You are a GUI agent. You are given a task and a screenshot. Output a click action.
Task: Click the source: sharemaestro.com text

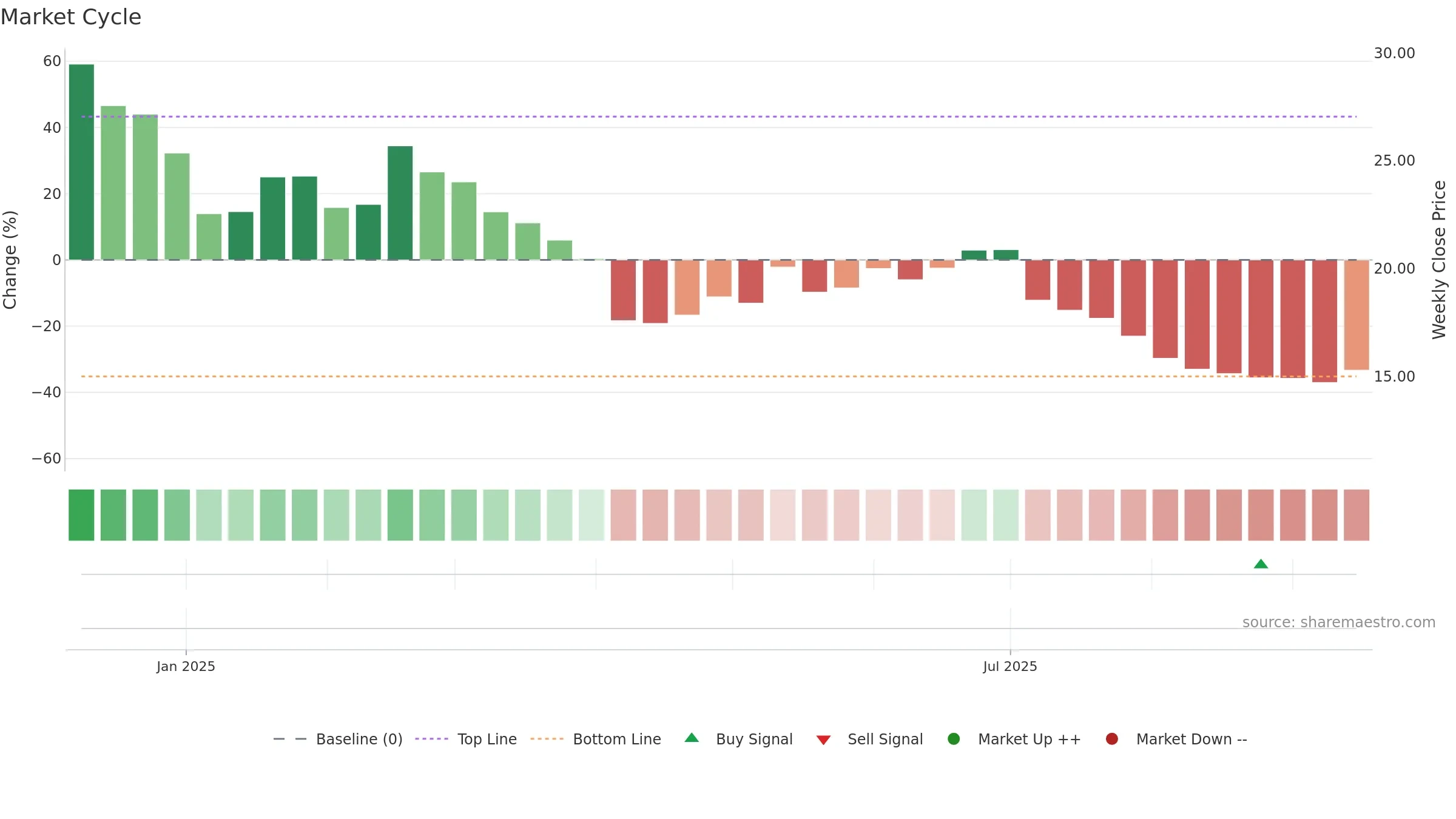[x=1338, y=622]
